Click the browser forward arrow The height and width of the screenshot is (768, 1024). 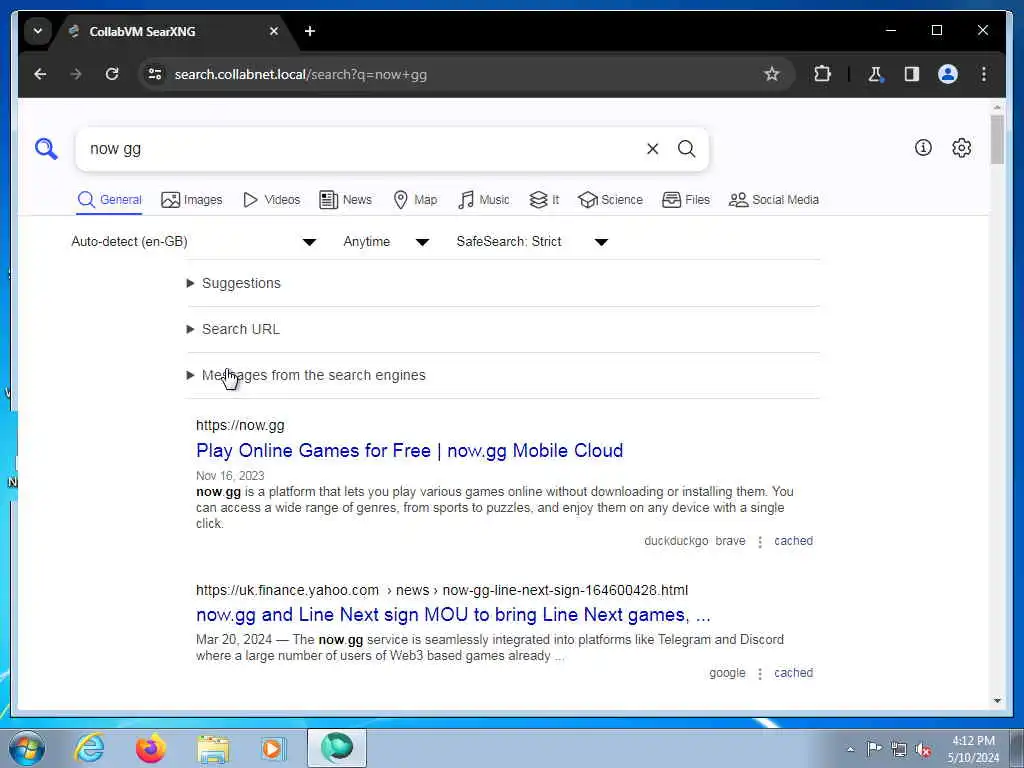76,74
